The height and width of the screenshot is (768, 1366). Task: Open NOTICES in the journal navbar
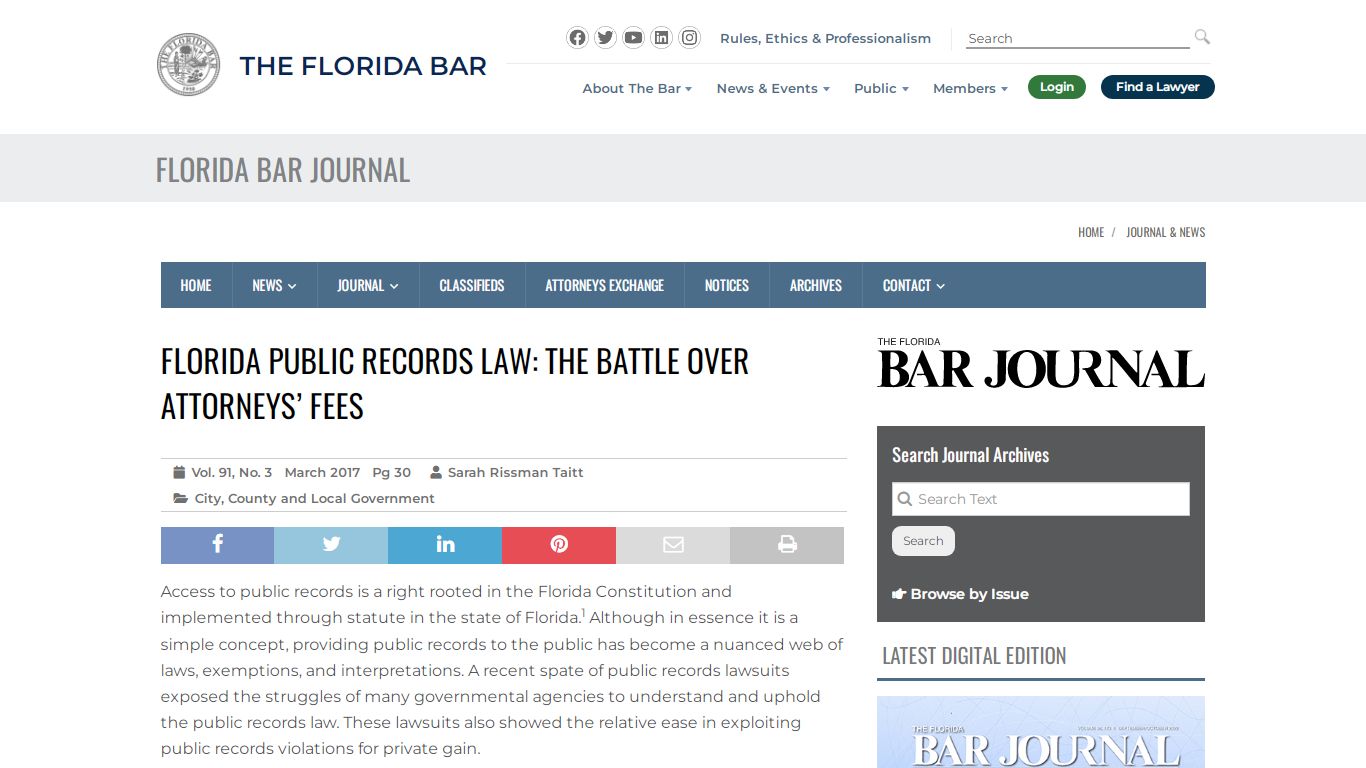click(727, 285)
